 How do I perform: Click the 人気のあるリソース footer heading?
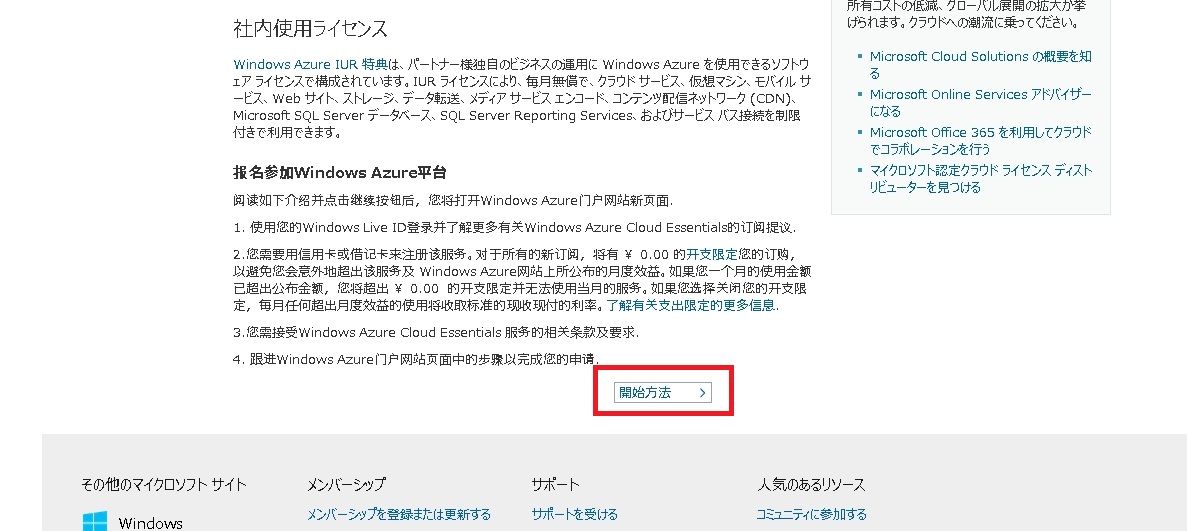pyautogui.click(x=811, y=484)
